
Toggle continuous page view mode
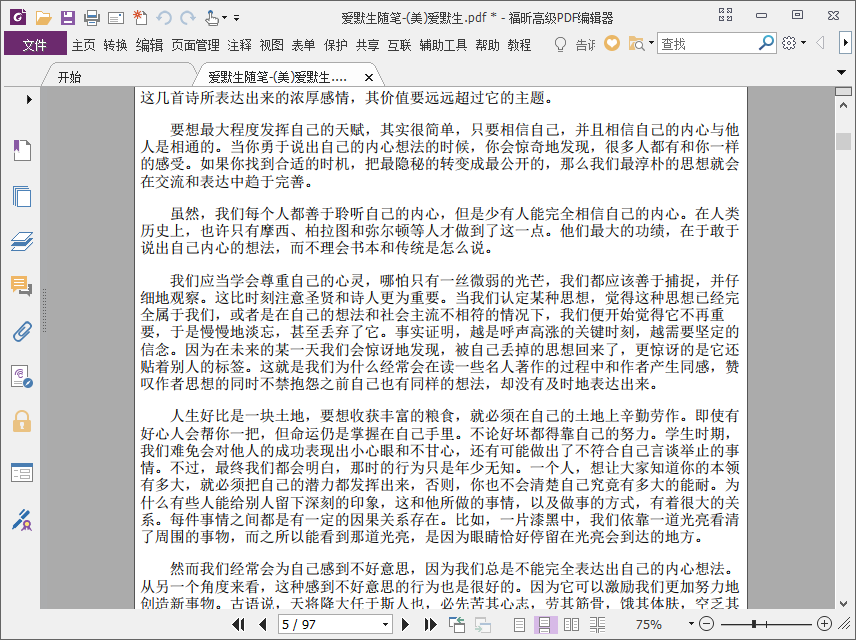pos(545,624)
